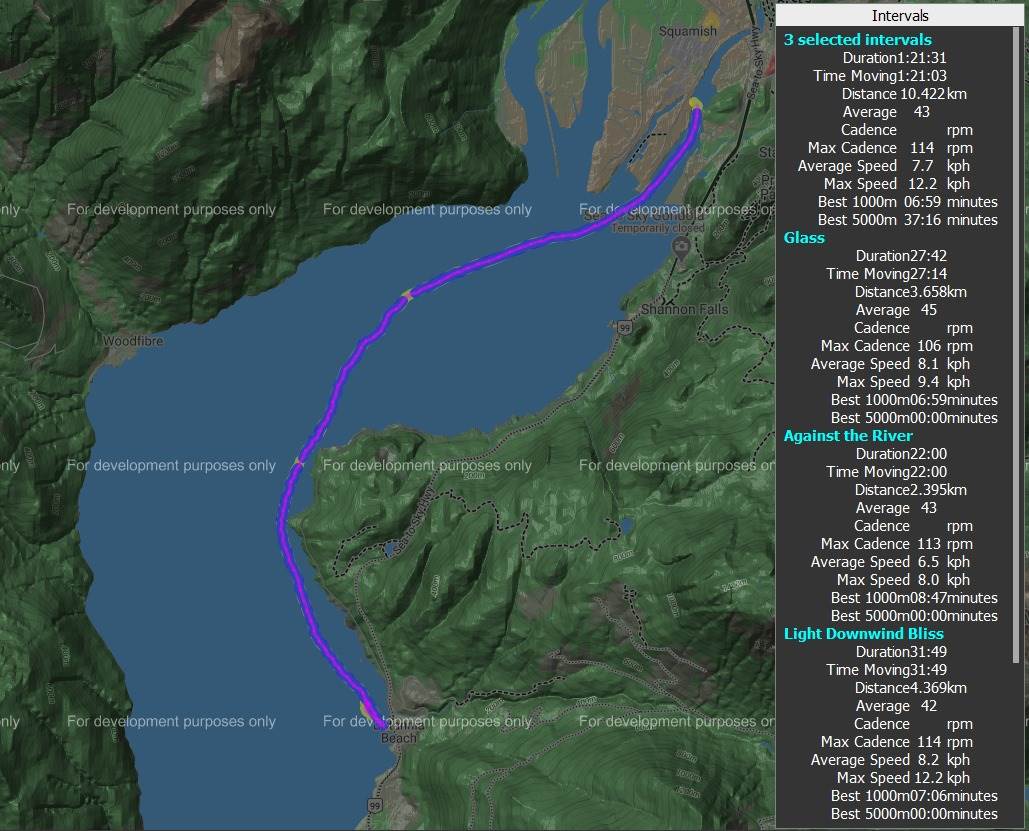Select the Squamish town label on the map
This screenshot has height=831, width=1029.
point(687,31)
